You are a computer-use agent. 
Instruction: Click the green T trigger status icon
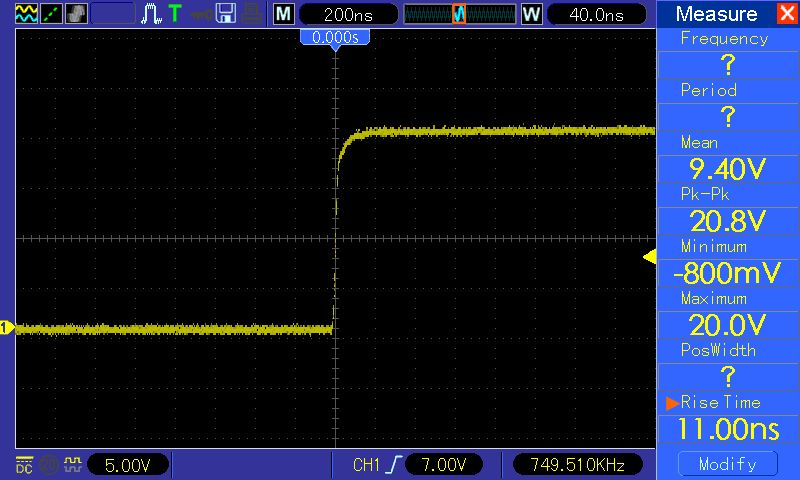pos(175,14)
